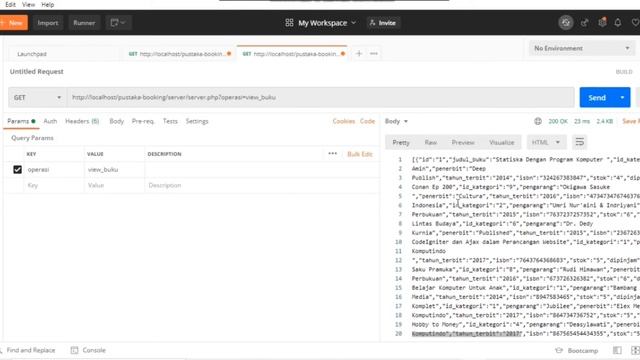640x360 pixels.
Task: Open the capture requests satellite icon
Action: click(584, 23)
